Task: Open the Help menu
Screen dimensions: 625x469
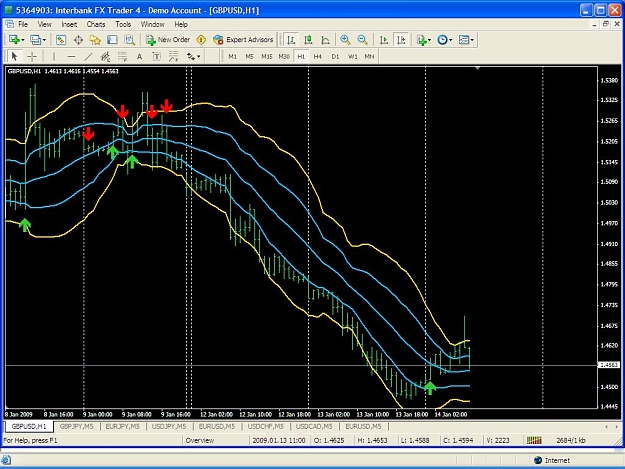Action: click(x=181, y=24)
